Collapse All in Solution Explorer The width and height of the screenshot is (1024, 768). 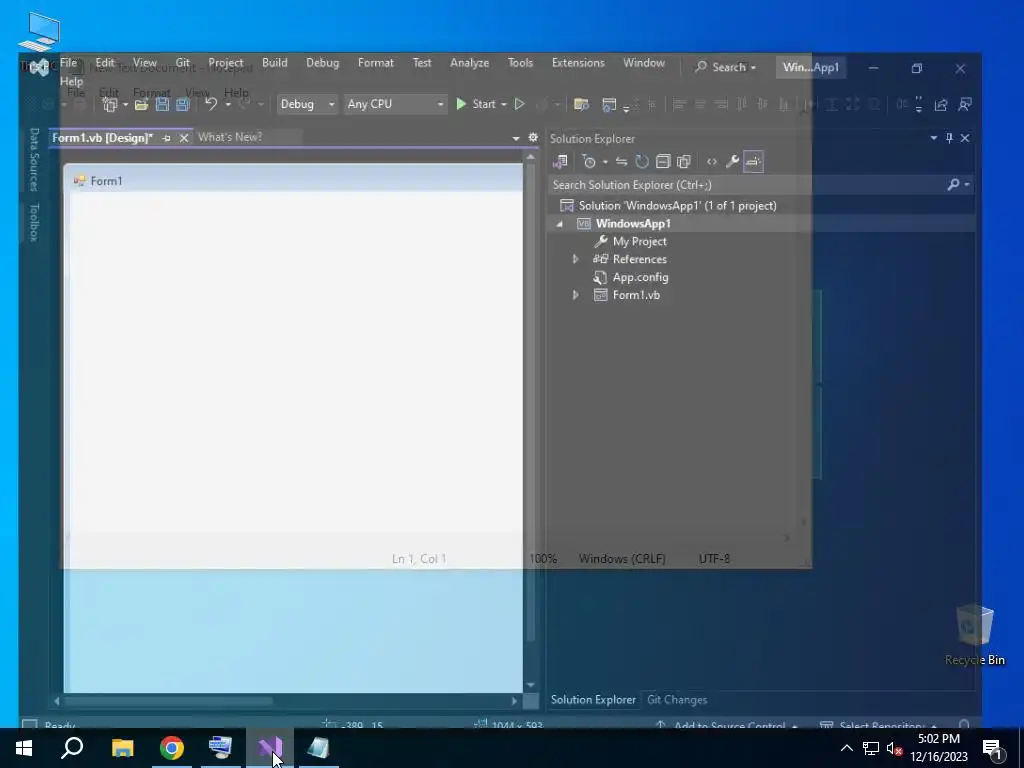tap(663, 161)
